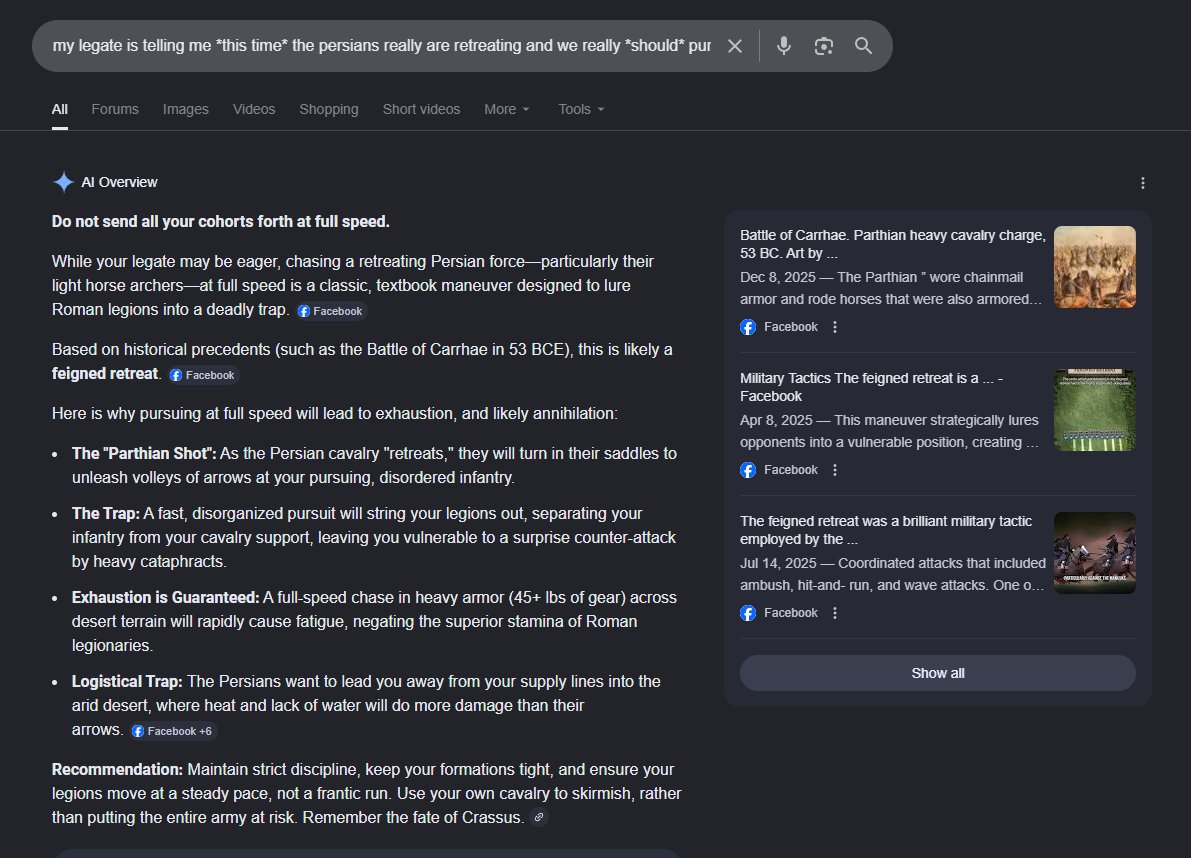The image size is (1191, 858).
Task: Open the Facebook citation after 'deadly trap'
Action: pyautogui.click(x=331, y=311)
